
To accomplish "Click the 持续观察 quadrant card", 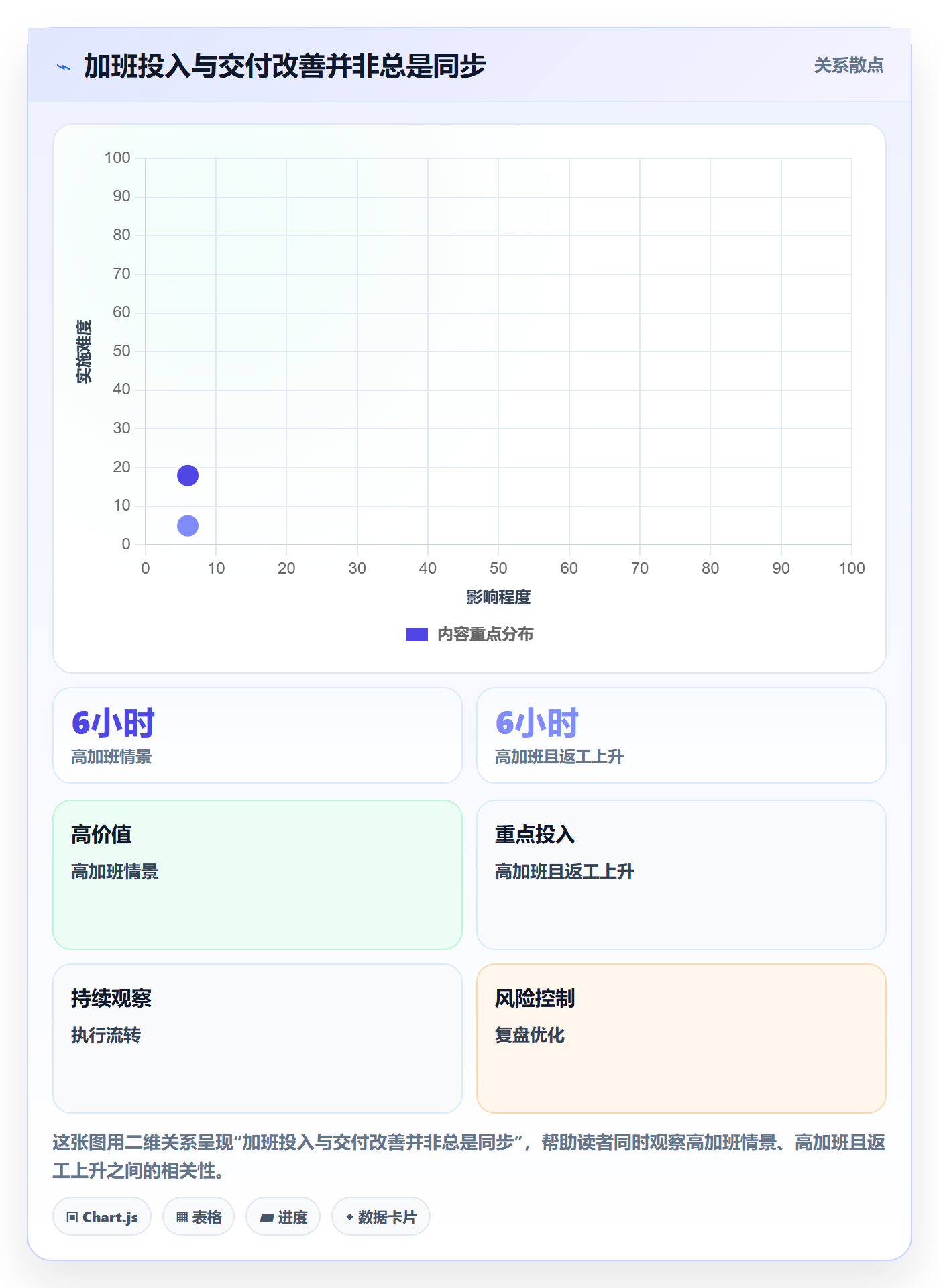I will [258, 1038].
